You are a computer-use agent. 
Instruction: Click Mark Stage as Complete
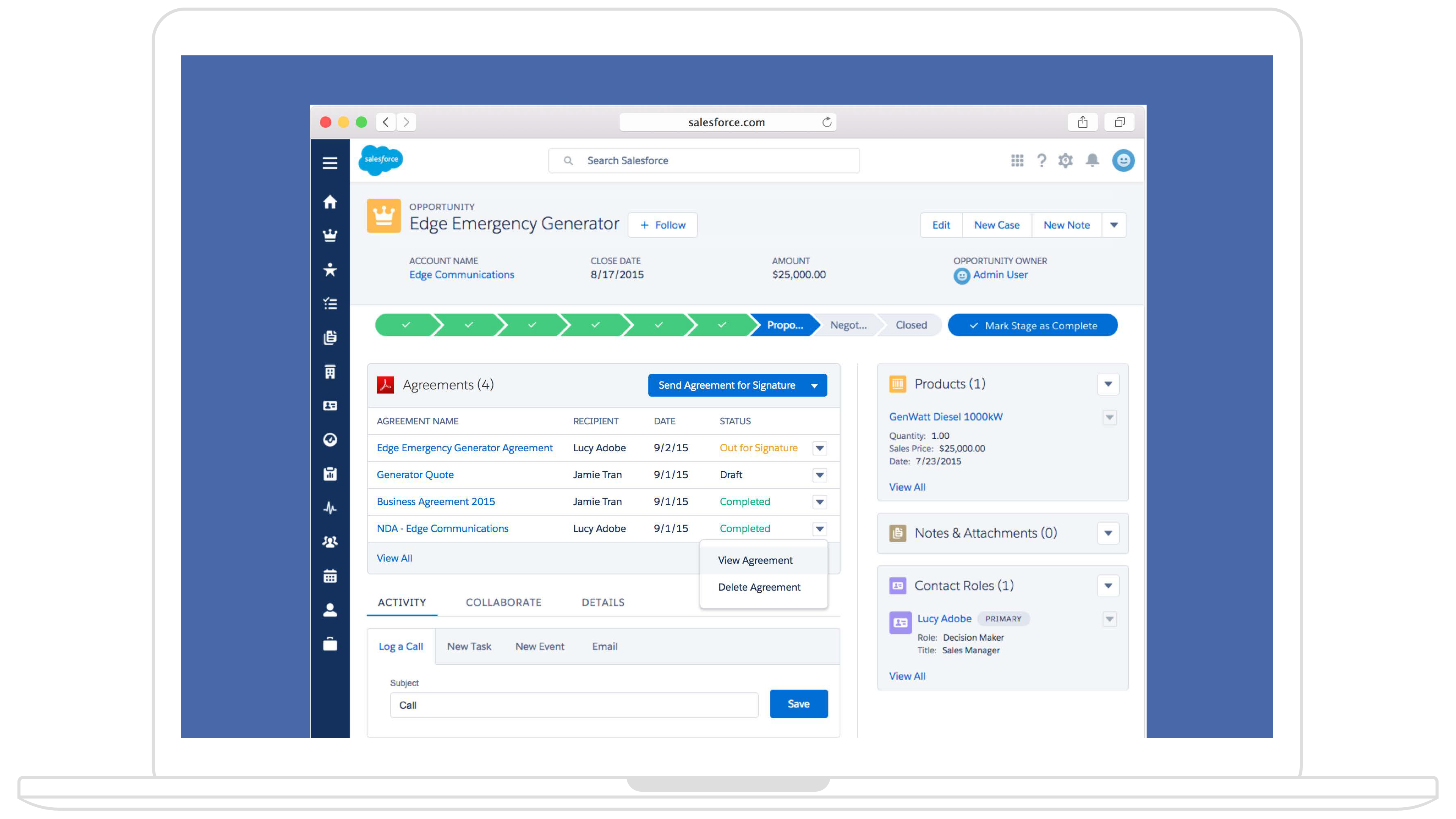click(x=1032, y=326)
